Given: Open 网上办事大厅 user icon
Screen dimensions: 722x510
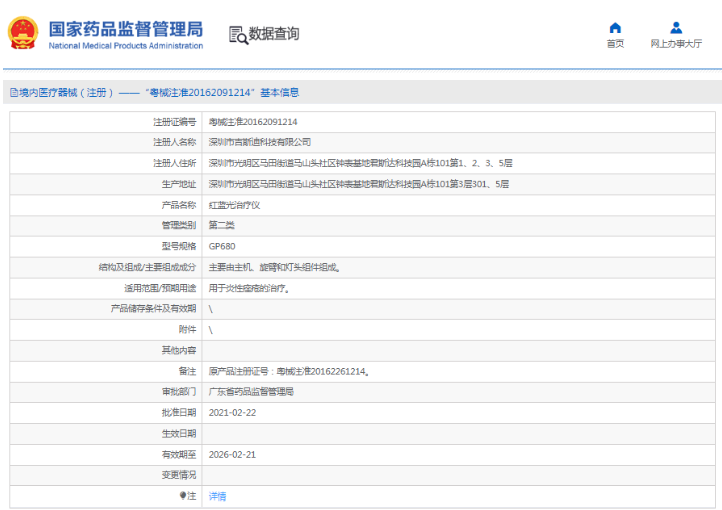Looking at the screenshot, I should click(676, 28).
